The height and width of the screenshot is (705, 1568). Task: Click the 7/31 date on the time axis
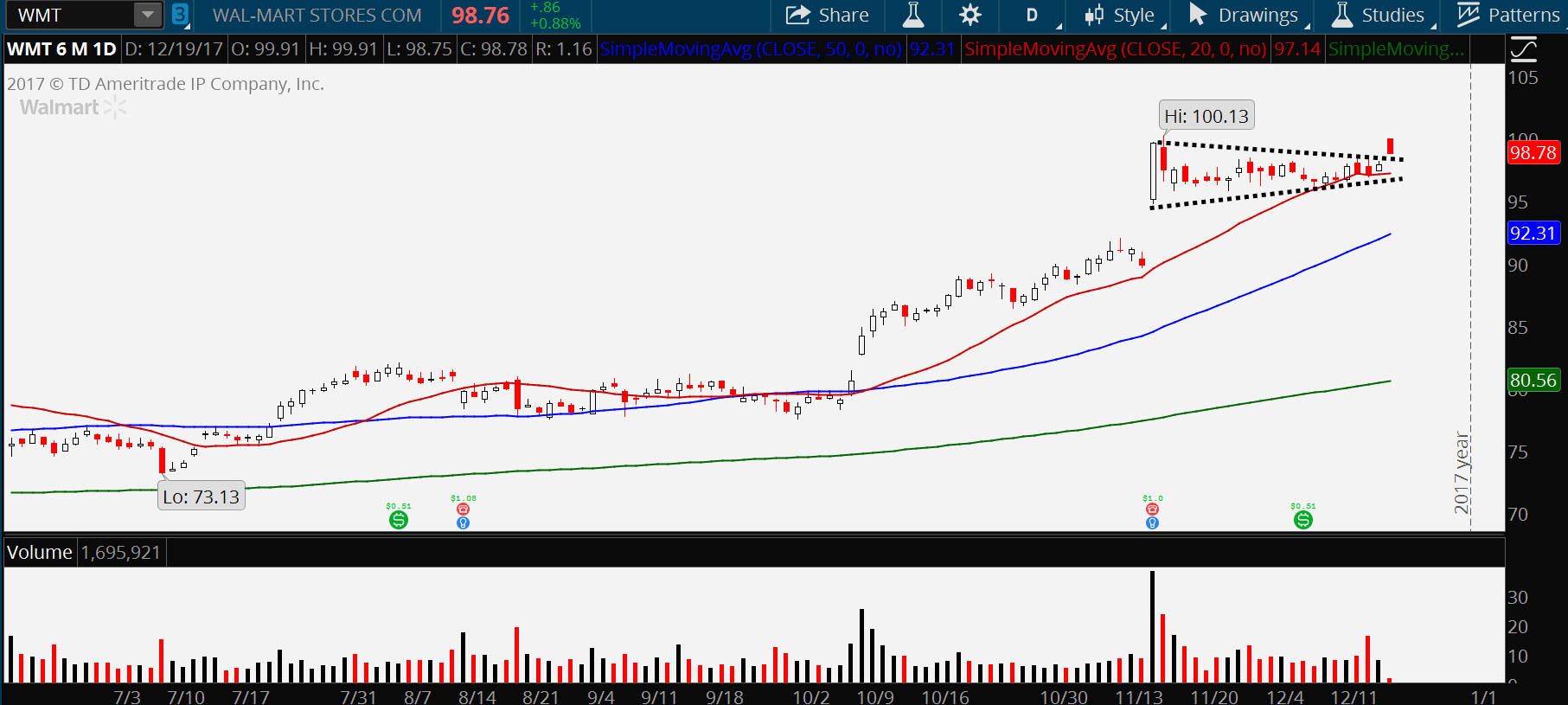(358, 696)
